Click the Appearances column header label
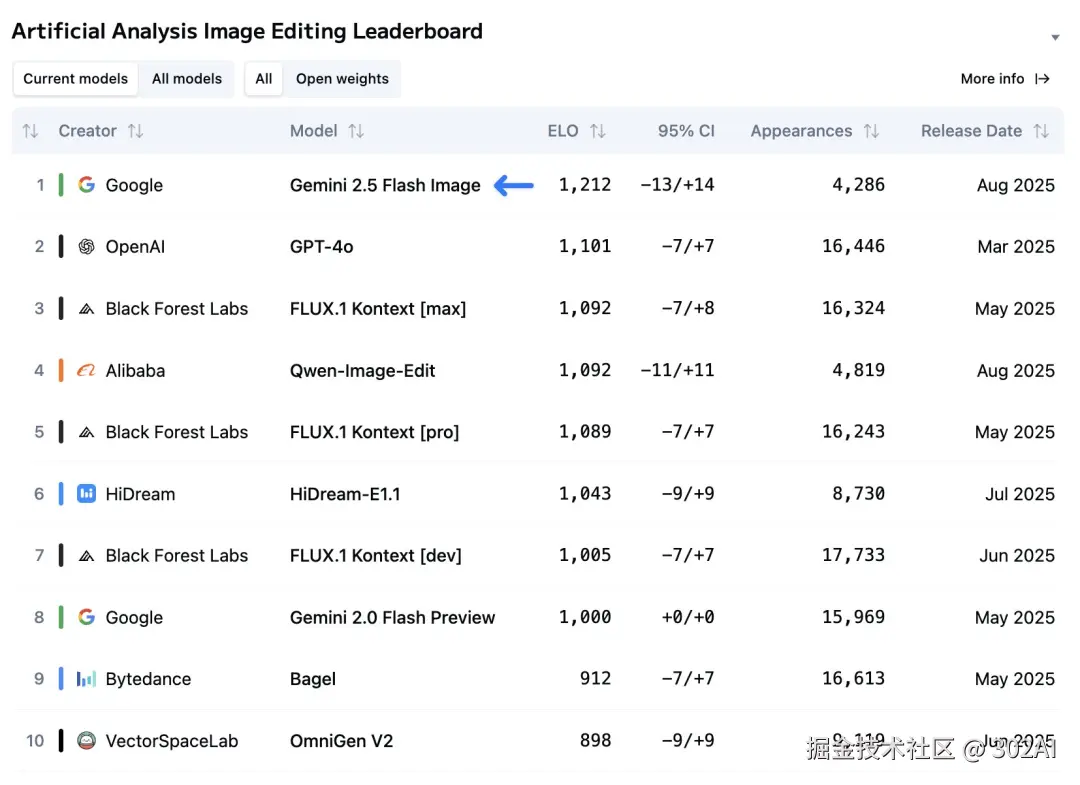 (x=801, y=131)
